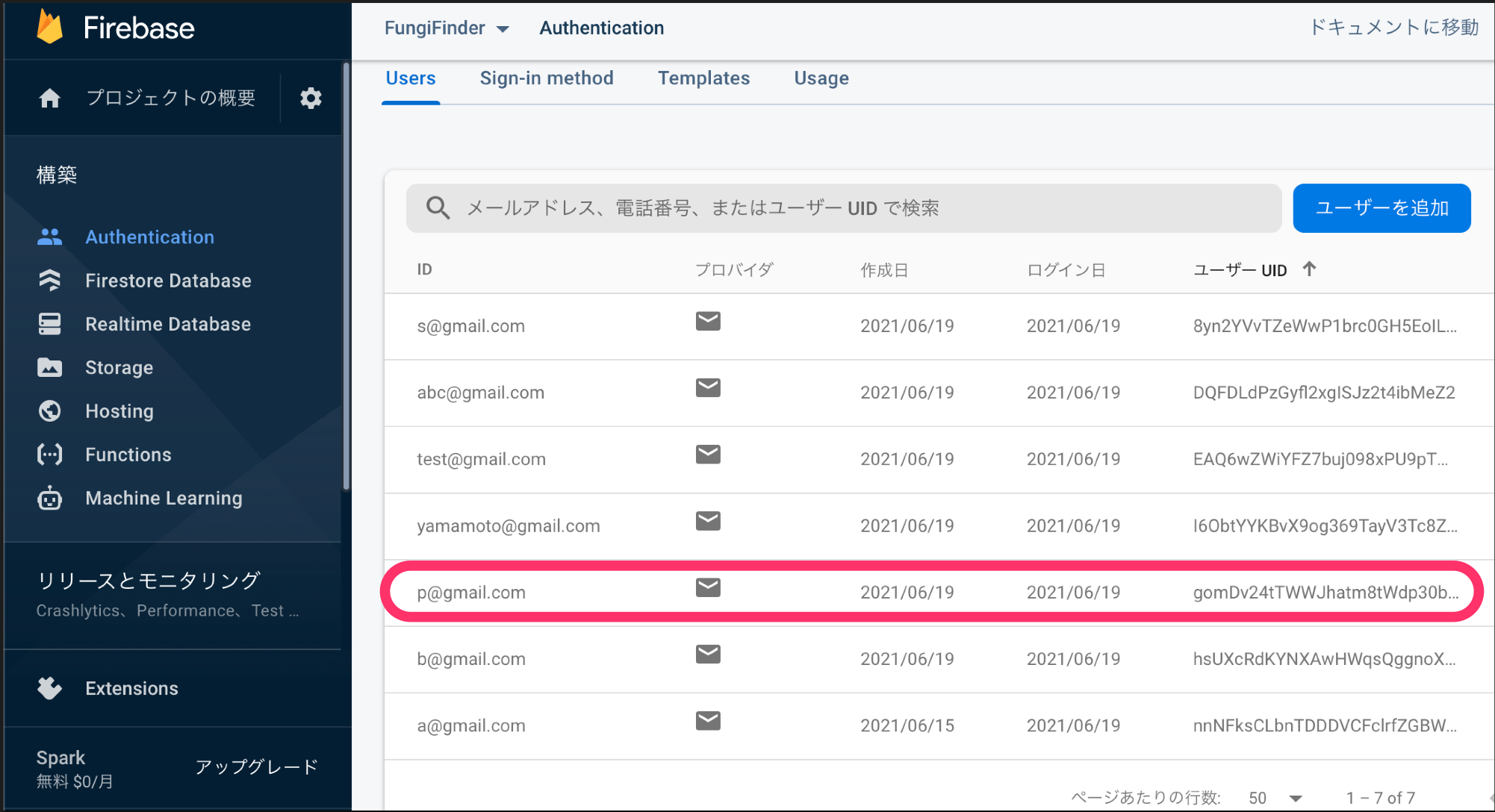The height and width of the screenshot is (812, 1495).
Task: Click the ユーザーを追加 button
Action: click(x=1381, y=208)
